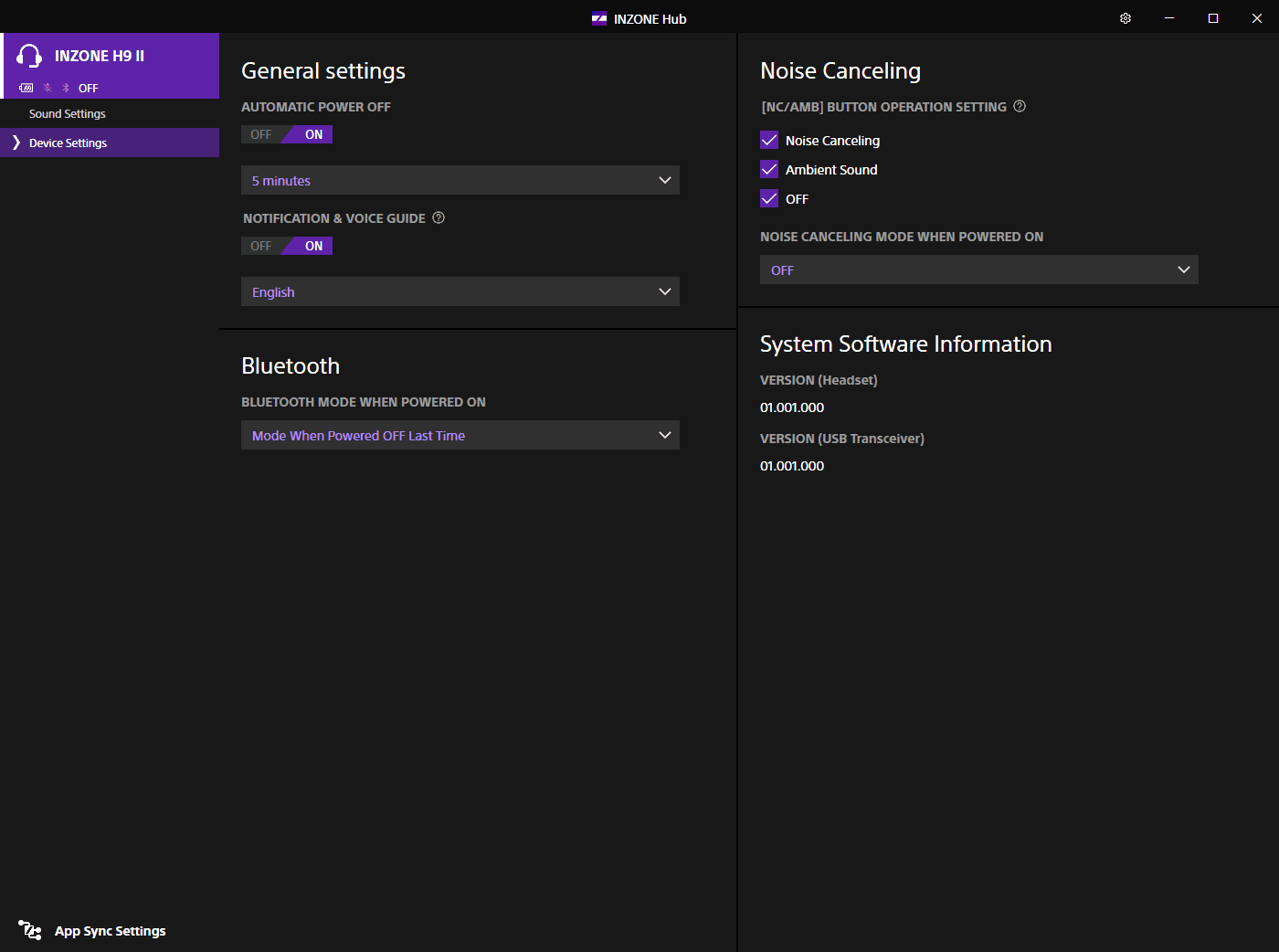Uncheck the Noise Canceling checkbox
The image size is (1279, 952).
coord(769,141)
